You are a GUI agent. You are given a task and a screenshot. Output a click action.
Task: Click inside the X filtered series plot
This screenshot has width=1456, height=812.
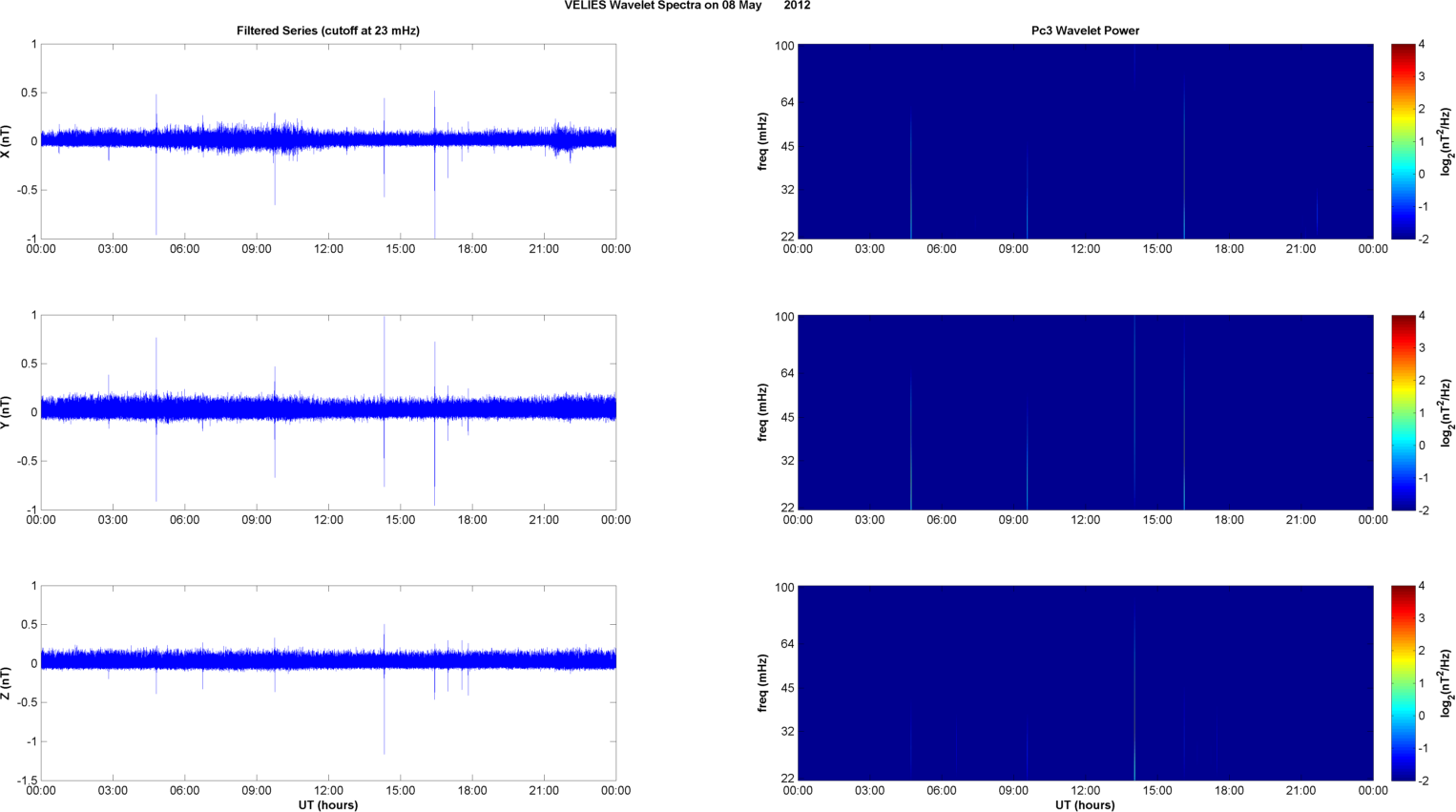[x=328, y=141]
